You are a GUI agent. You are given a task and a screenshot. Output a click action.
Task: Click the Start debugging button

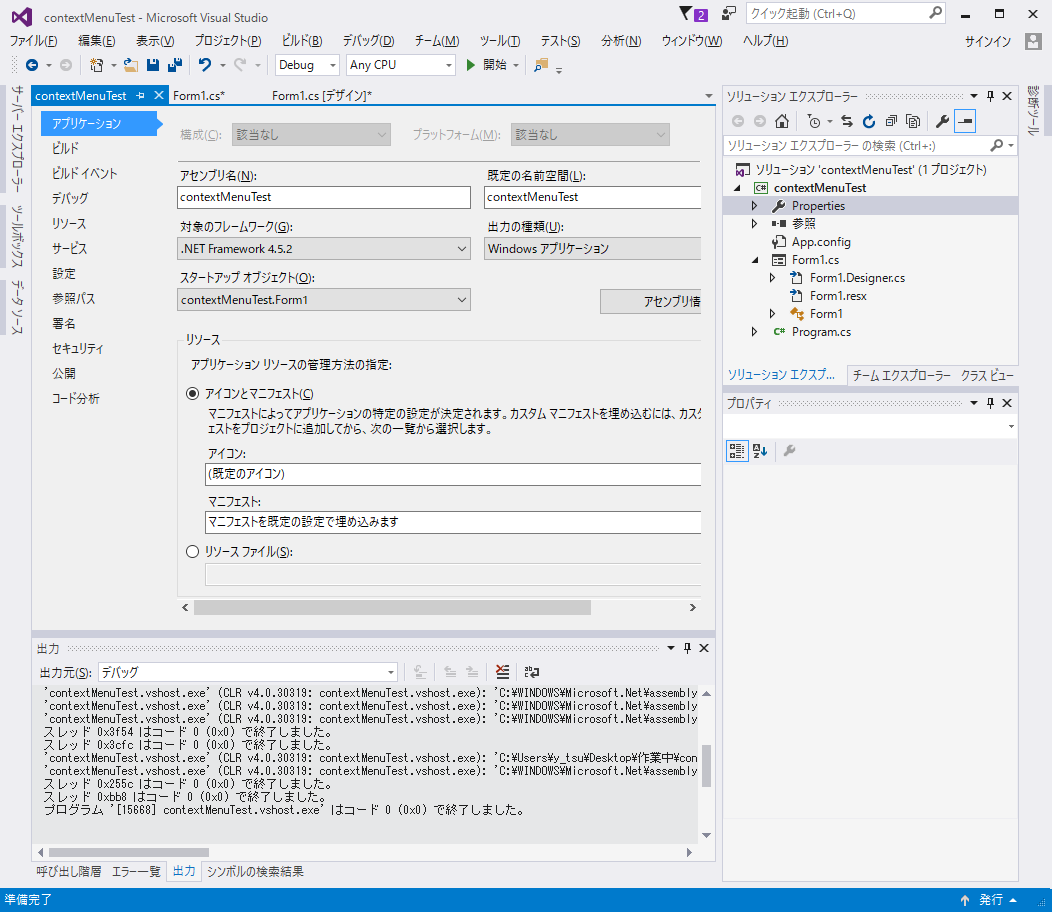[492, 65]
